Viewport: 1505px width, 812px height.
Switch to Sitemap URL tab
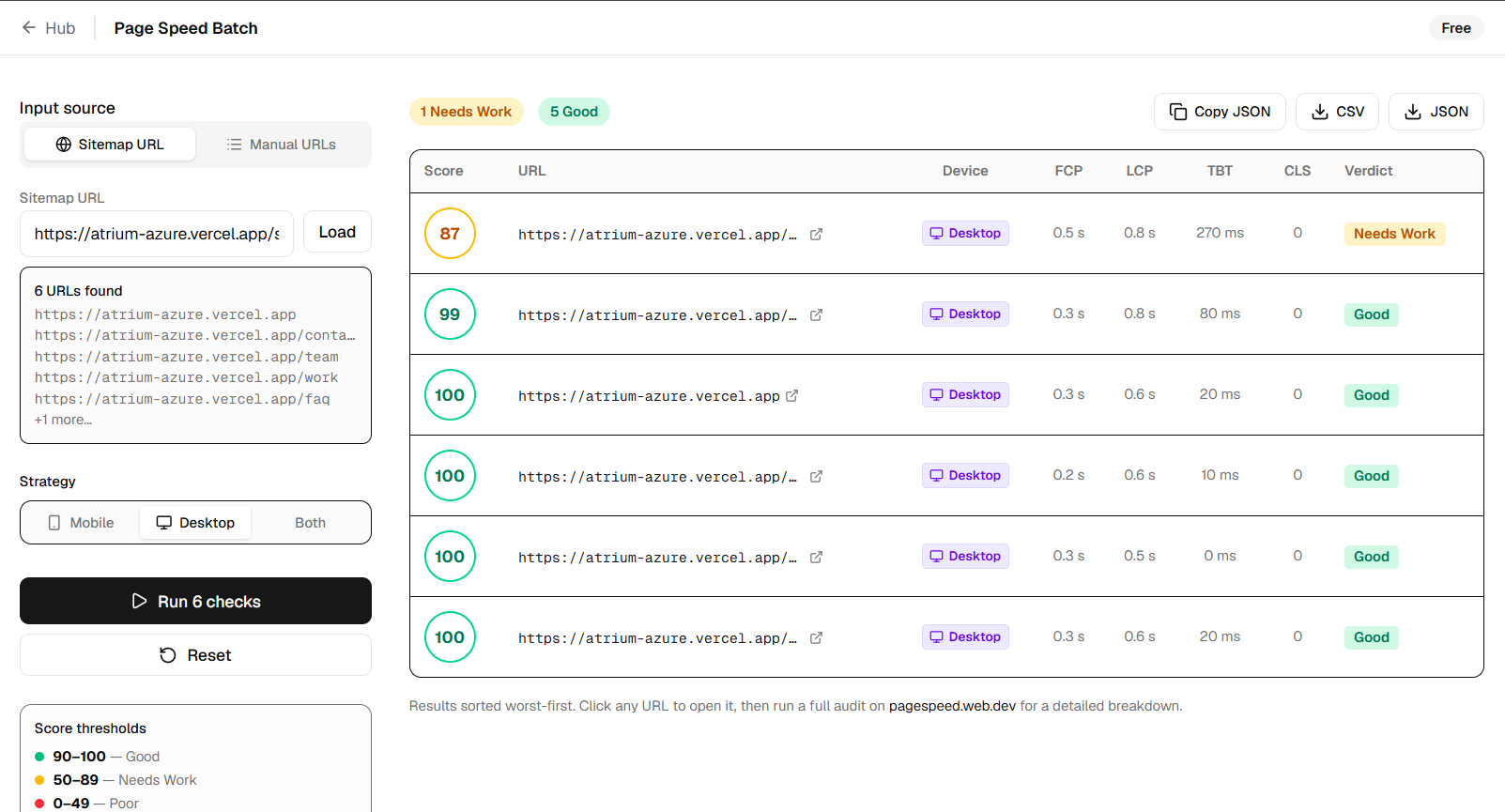click(x=110, y=145)
